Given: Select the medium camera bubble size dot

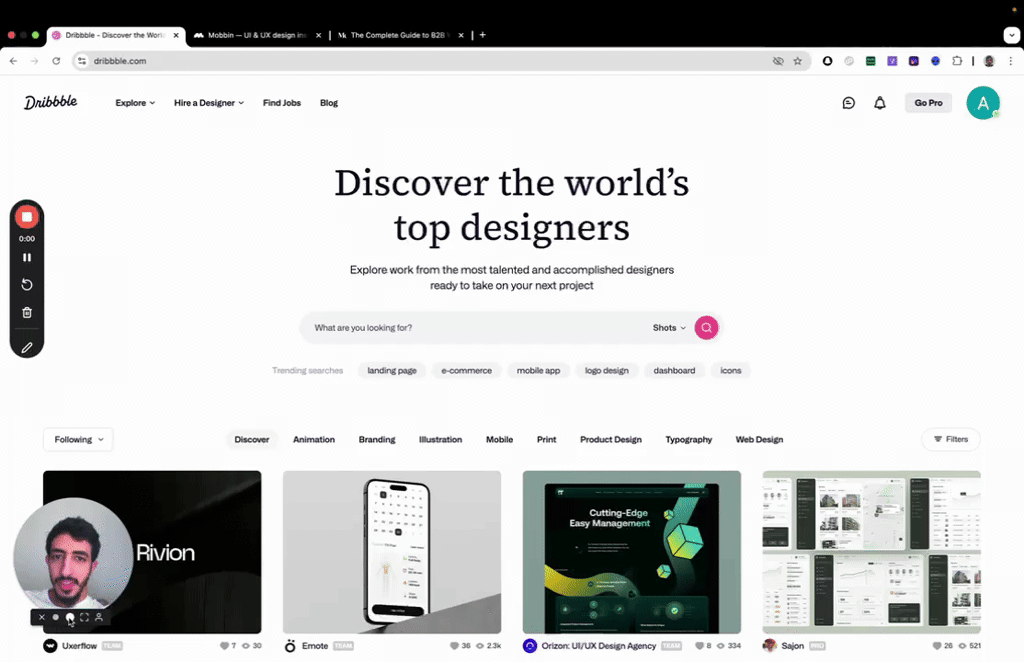Looking at the screenshot, I should pyautogui.click(x=70, y=617).
